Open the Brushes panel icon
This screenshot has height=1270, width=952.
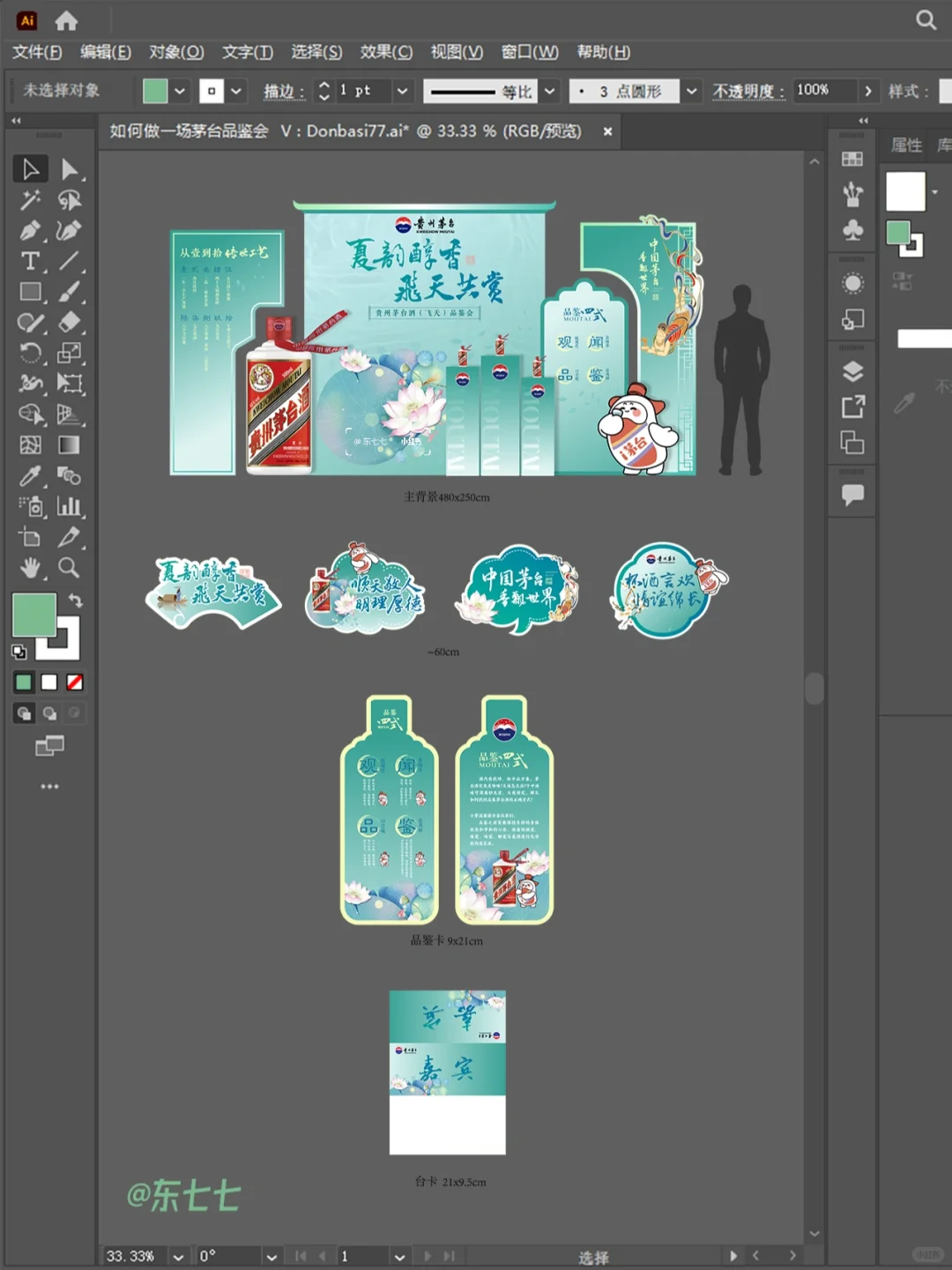click(x=852, y=194)
